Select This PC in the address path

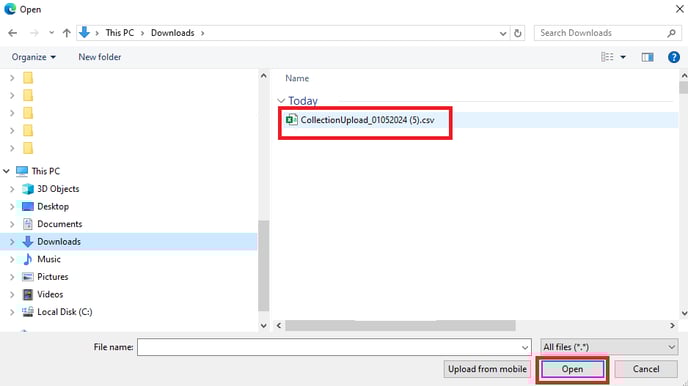(120, 33)
